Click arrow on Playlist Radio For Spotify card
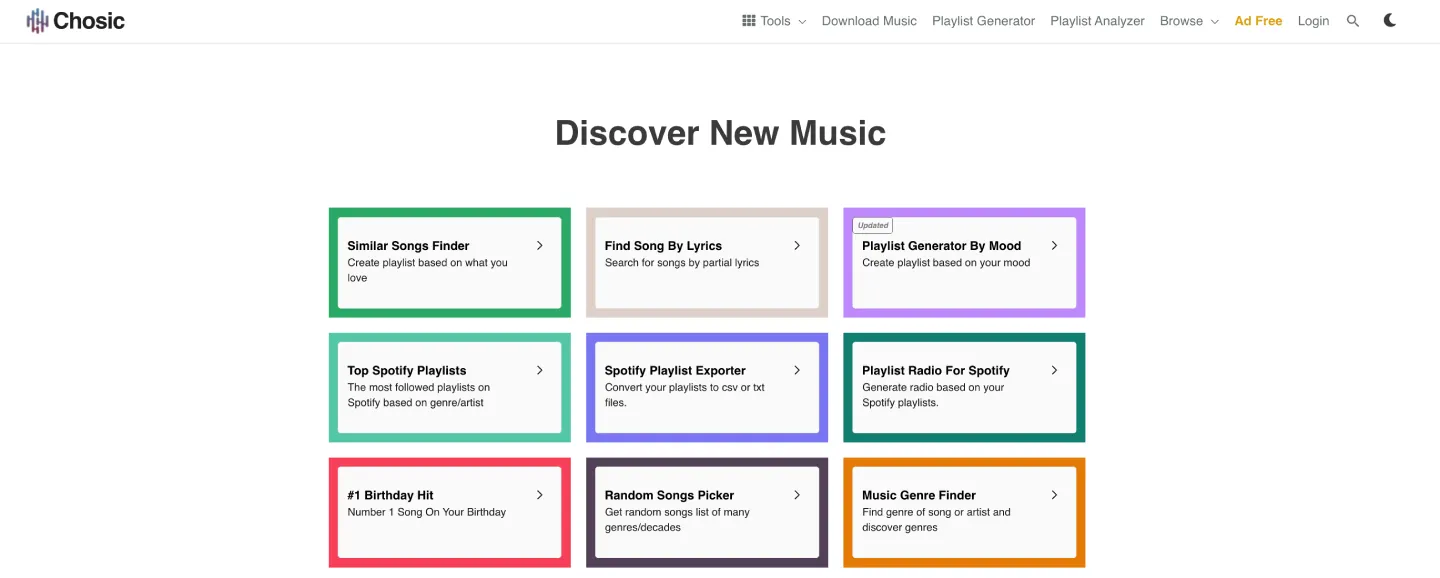The width and height of the screenshot is (1440, 578). [x=1054, y=370]
